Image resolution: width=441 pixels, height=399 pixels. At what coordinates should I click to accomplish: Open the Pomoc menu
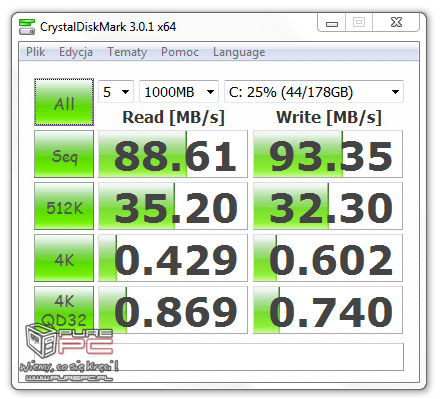[x=180, y=52]
